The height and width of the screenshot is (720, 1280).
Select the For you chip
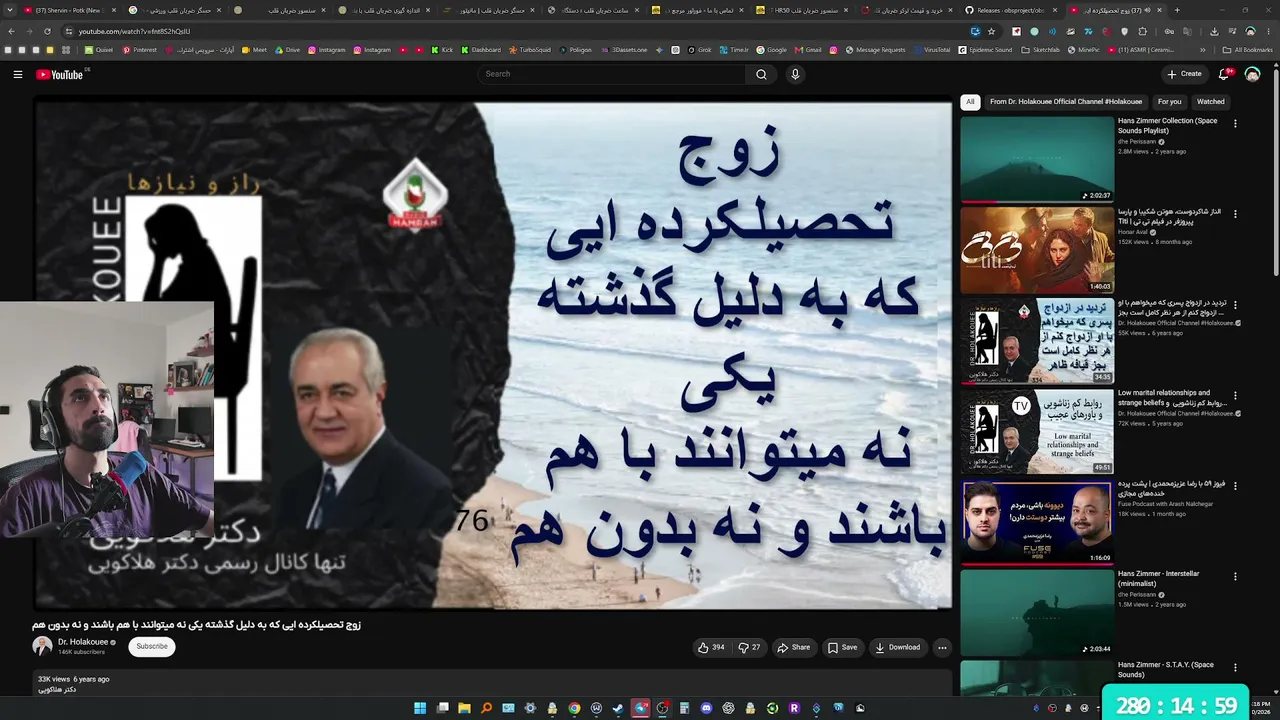click(x=1169, y=101)
